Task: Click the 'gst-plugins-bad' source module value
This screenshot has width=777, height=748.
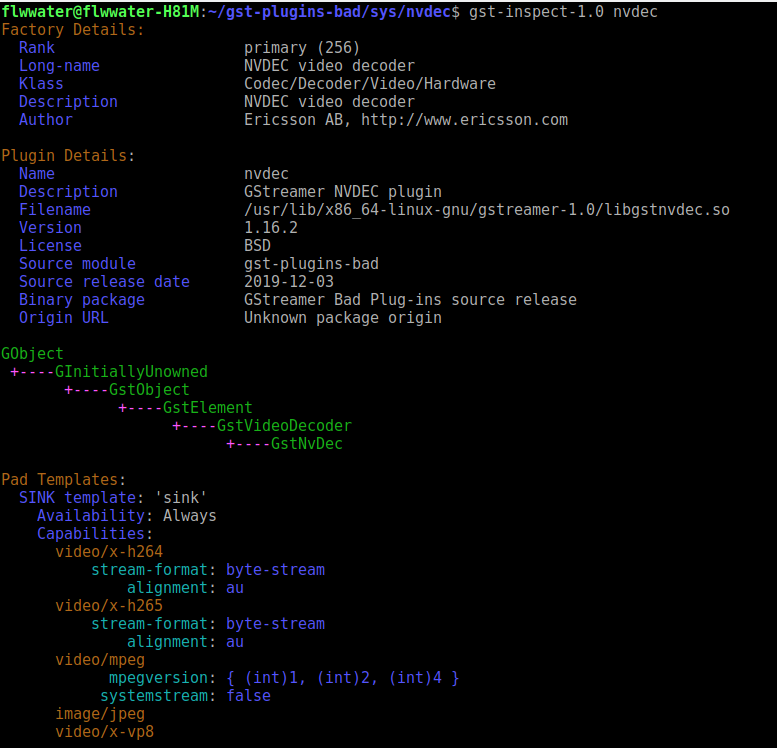Action: click(311, 264)
